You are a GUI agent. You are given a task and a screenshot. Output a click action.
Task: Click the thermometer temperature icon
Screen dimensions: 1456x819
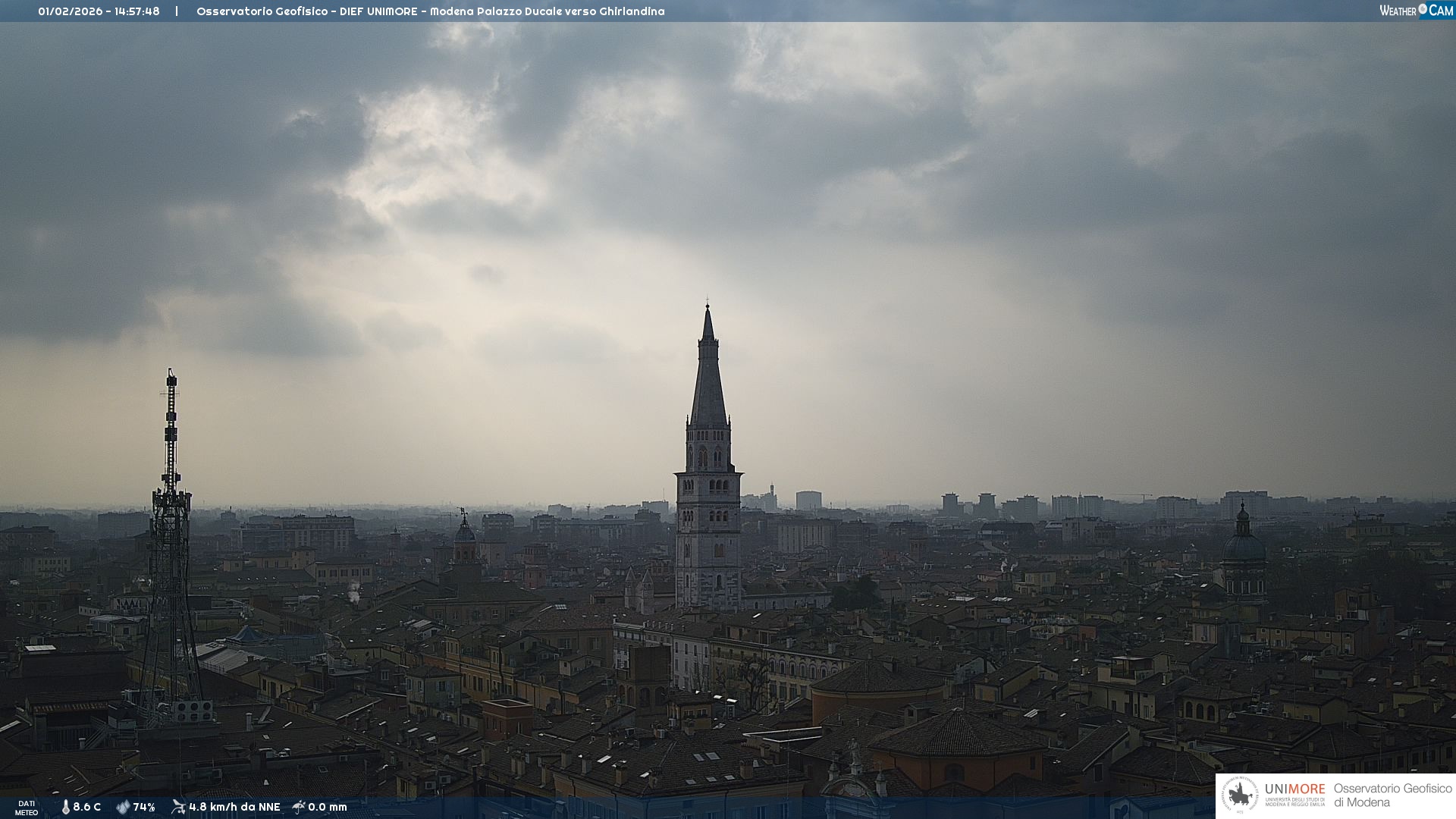click(x=65, y=807)
